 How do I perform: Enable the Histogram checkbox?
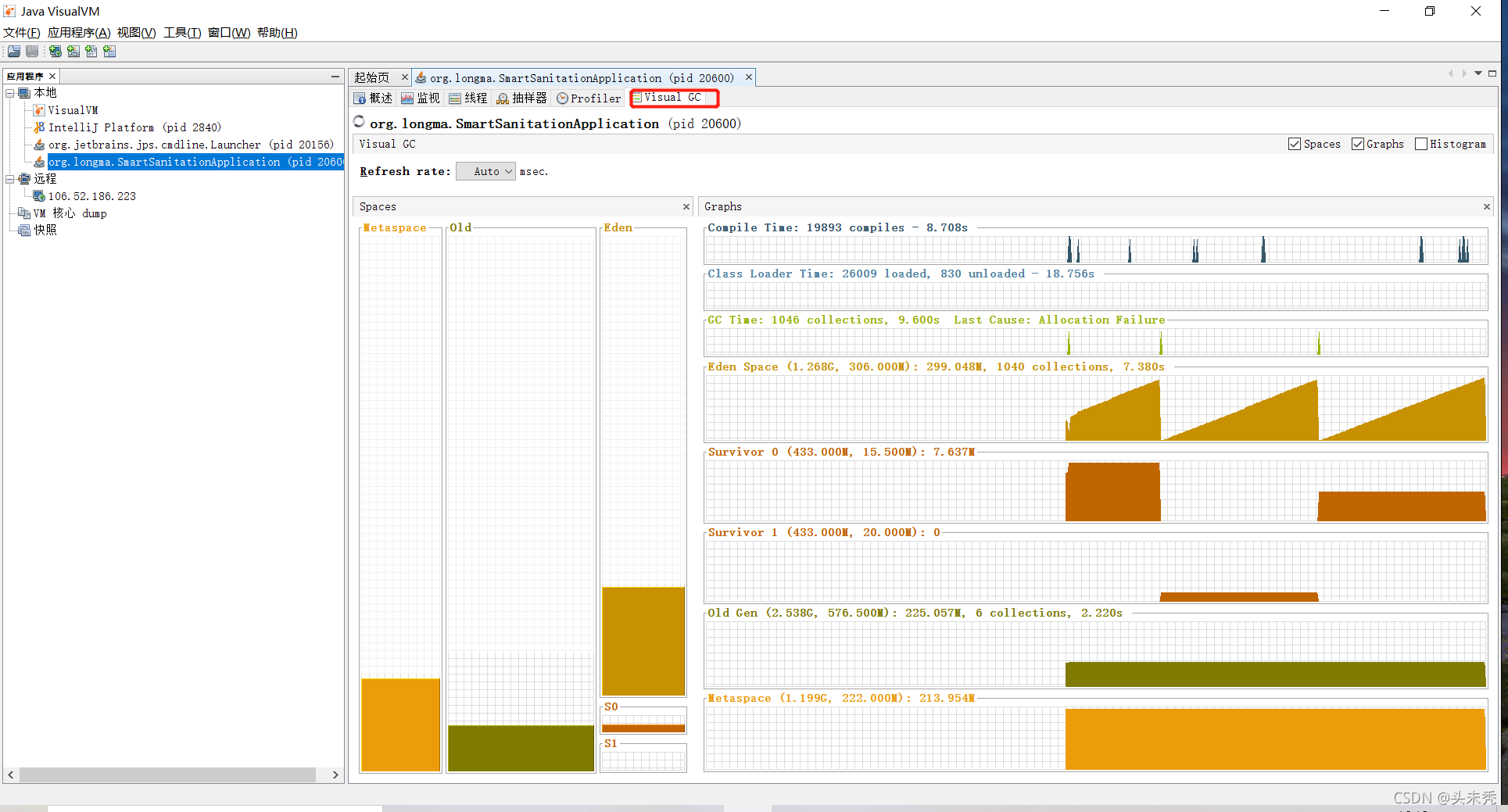(x=1421, y=144)
